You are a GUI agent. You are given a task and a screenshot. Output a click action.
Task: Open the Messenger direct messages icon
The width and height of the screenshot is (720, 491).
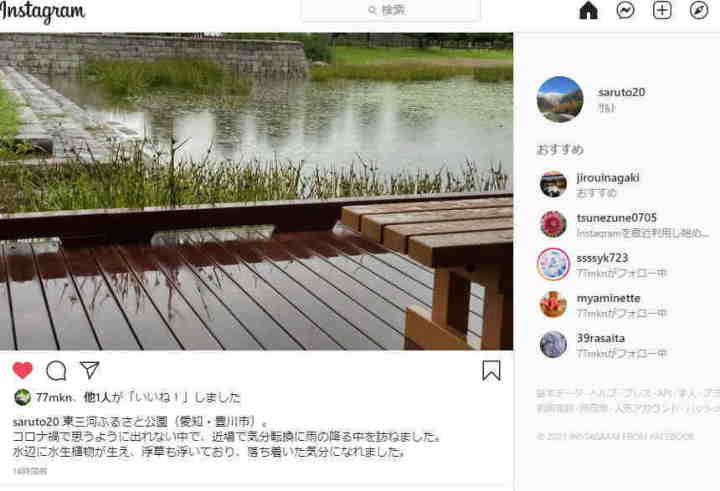tap(625, 10)
